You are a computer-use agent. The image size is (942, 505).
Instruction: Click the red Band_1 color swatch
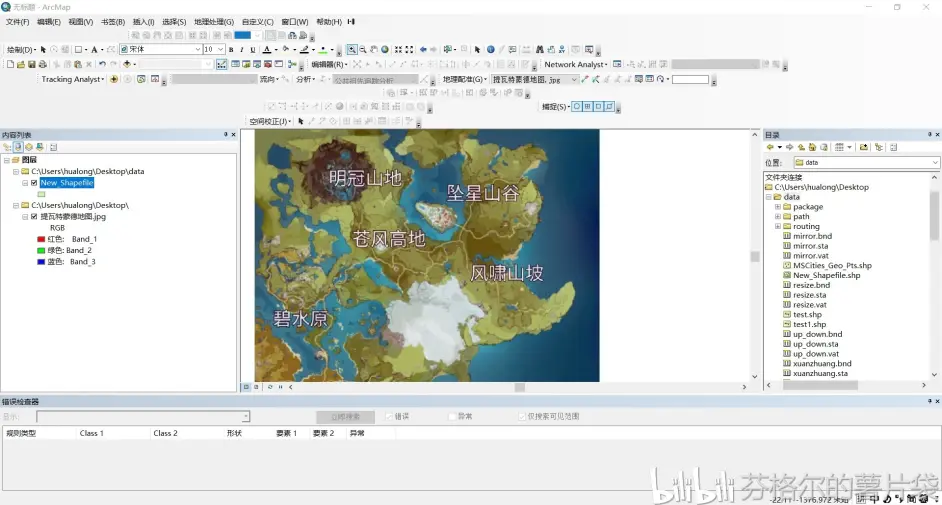(x=41, y=239)
